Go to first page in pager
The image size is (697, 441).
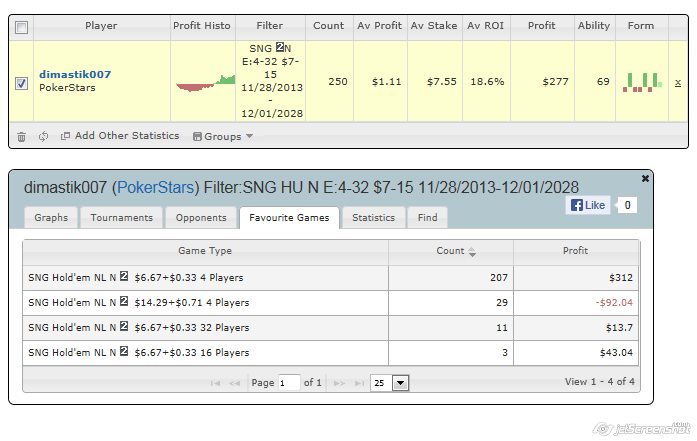tap(216, 383)
